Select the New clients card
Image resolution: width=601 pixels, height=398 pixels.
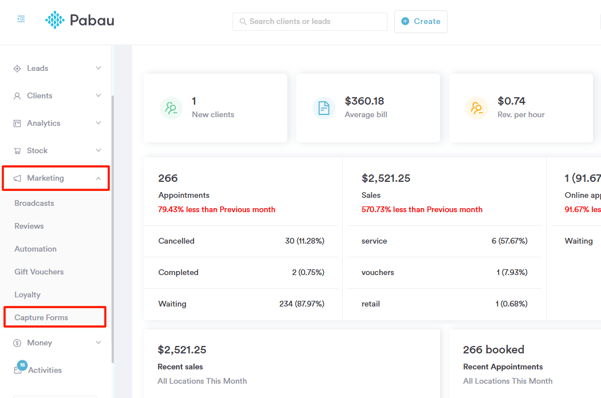coord(215,108)
